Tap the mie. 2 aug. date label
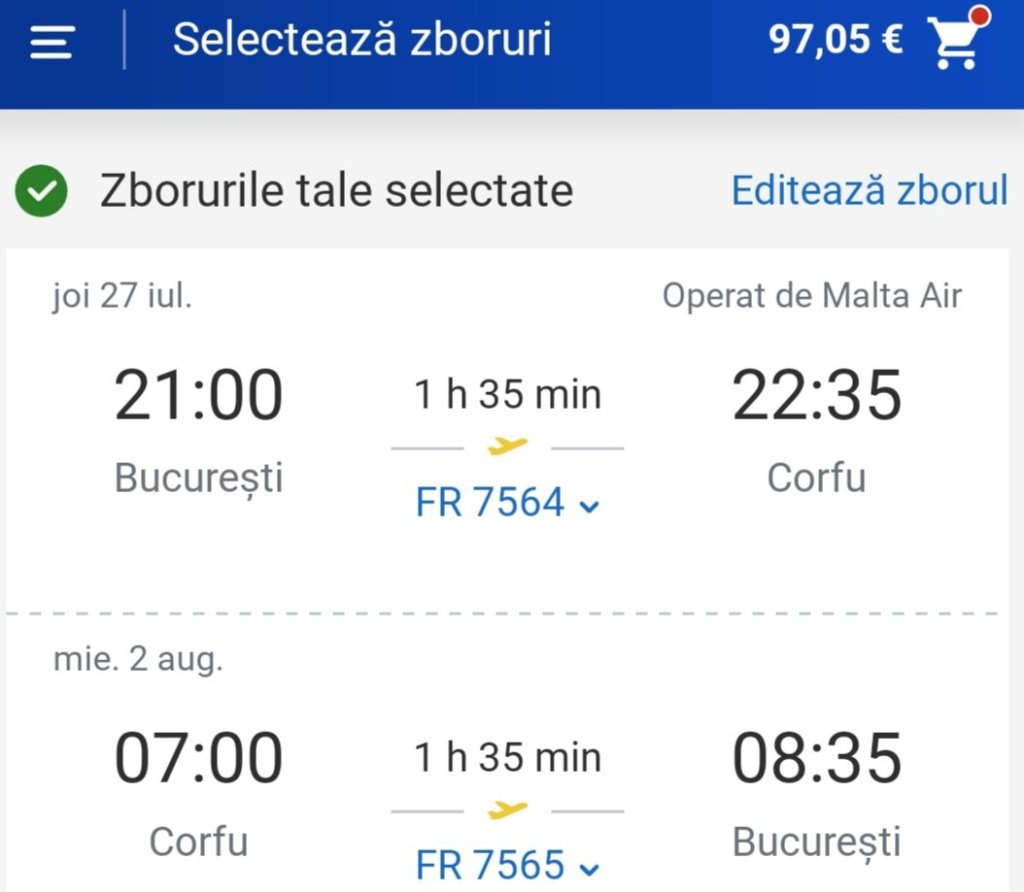Image resolution: width=1024 pixels, height=892 pixels. [138, 661]
